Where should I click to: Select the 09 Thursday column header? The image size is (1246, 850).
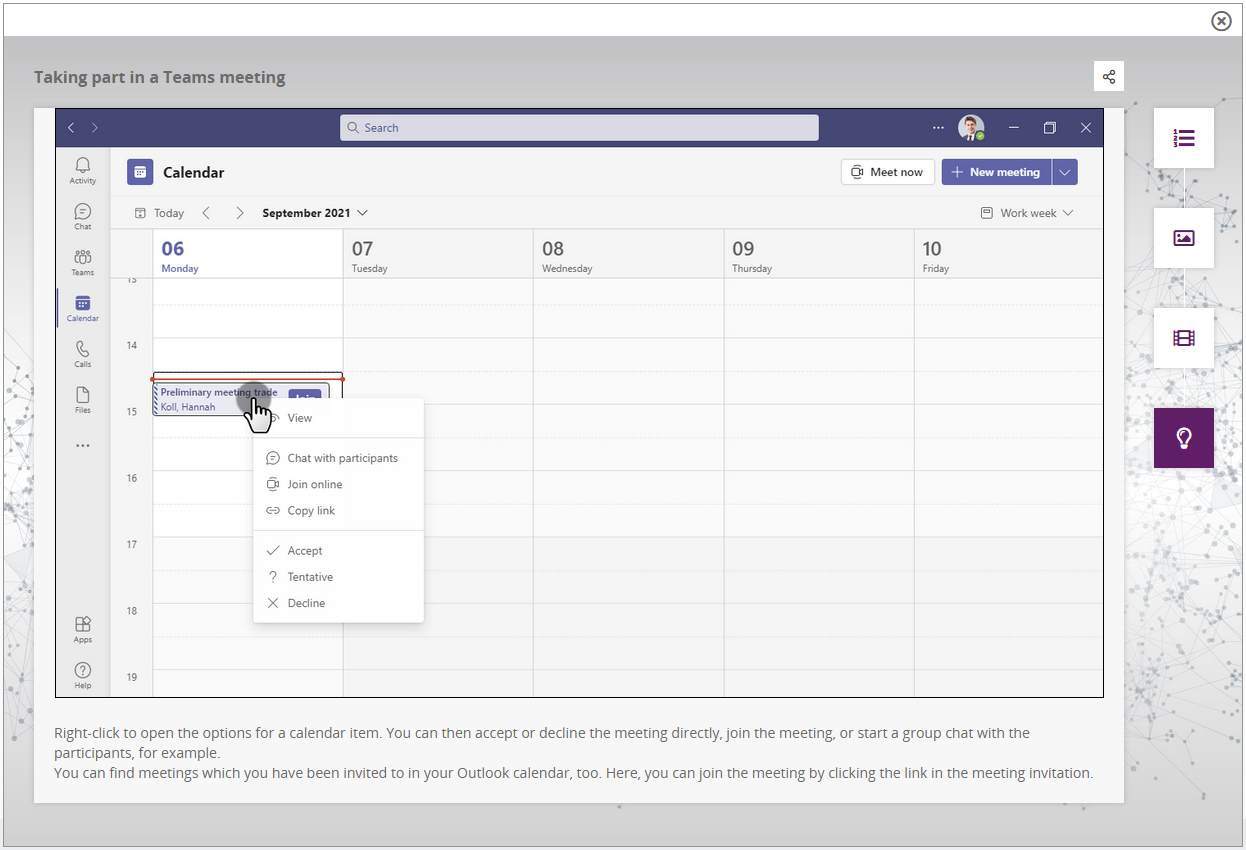(819, 254)
